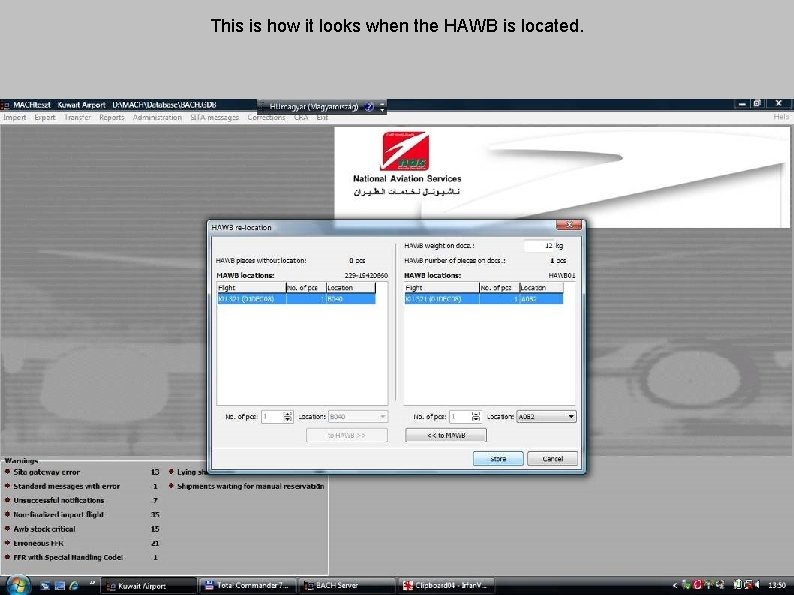Click the Kuwait Airport taskbar button
The image size is (794, 595).
click(148, 585)
